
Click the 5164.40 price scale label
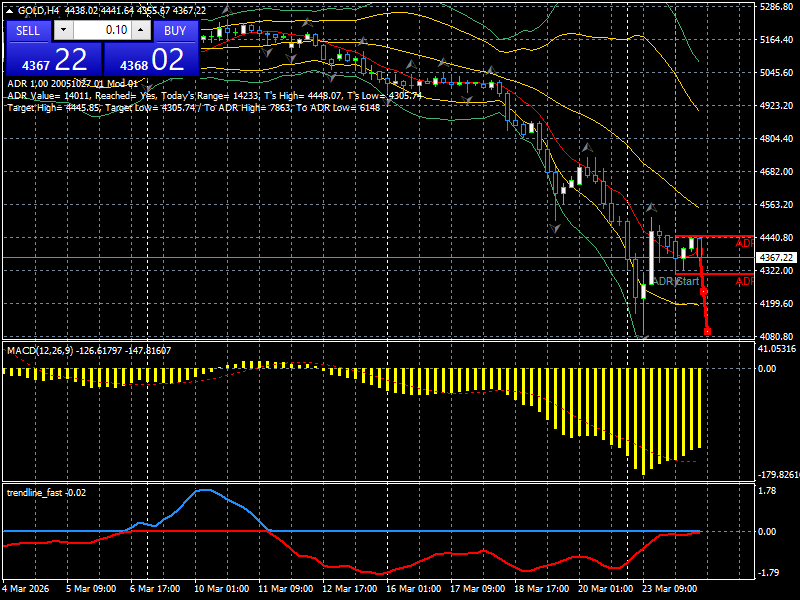tap(776, 40)
